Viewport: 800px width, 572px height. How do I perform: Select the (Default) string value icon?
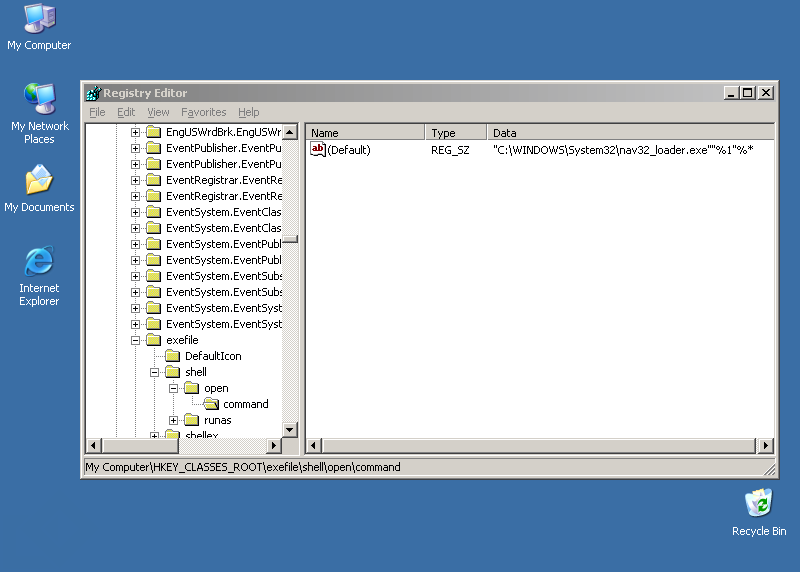coord(318,150)
